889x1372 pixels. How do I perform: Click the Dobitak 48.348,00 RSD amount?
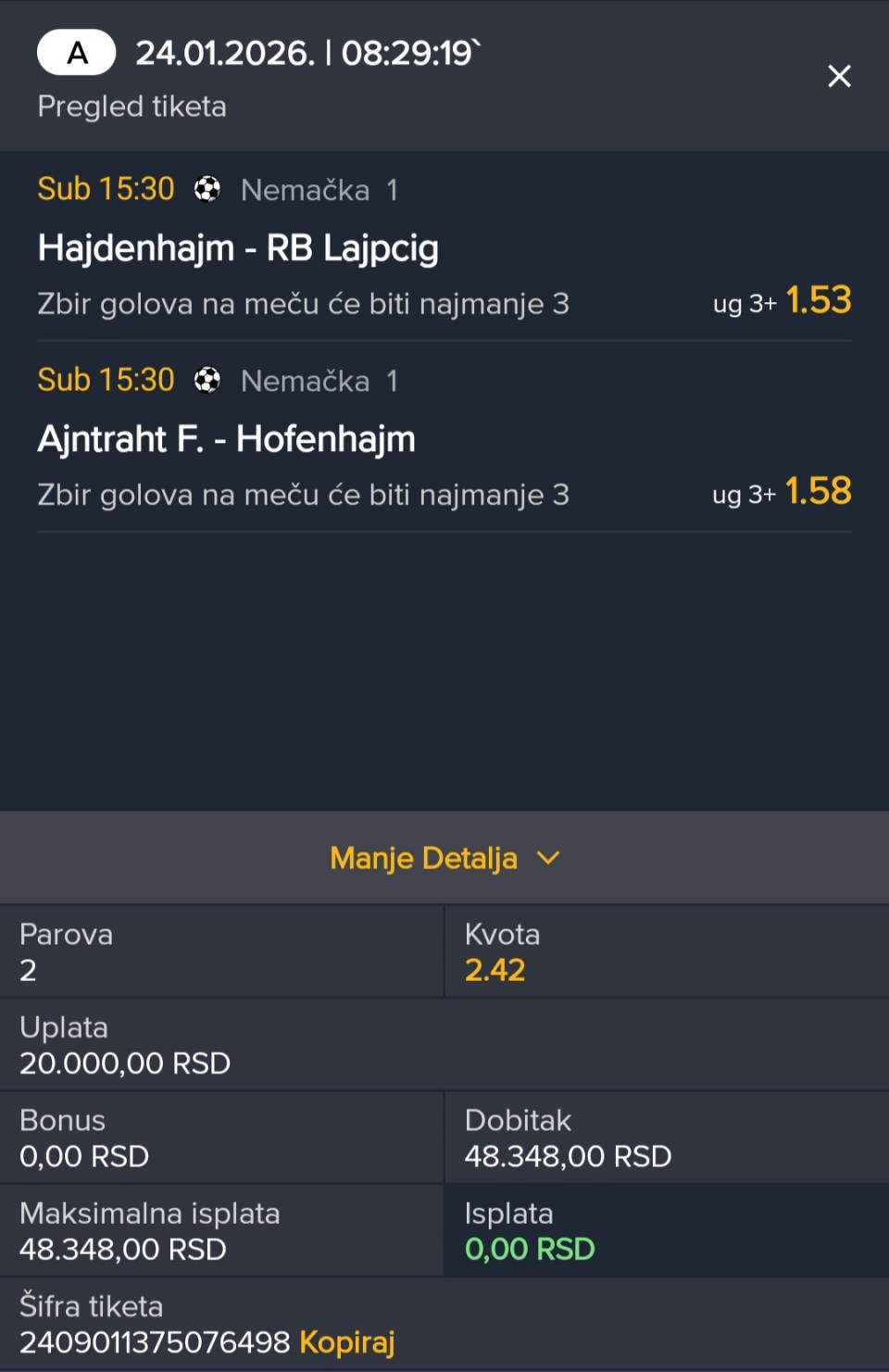click(x=568, y=1156)
